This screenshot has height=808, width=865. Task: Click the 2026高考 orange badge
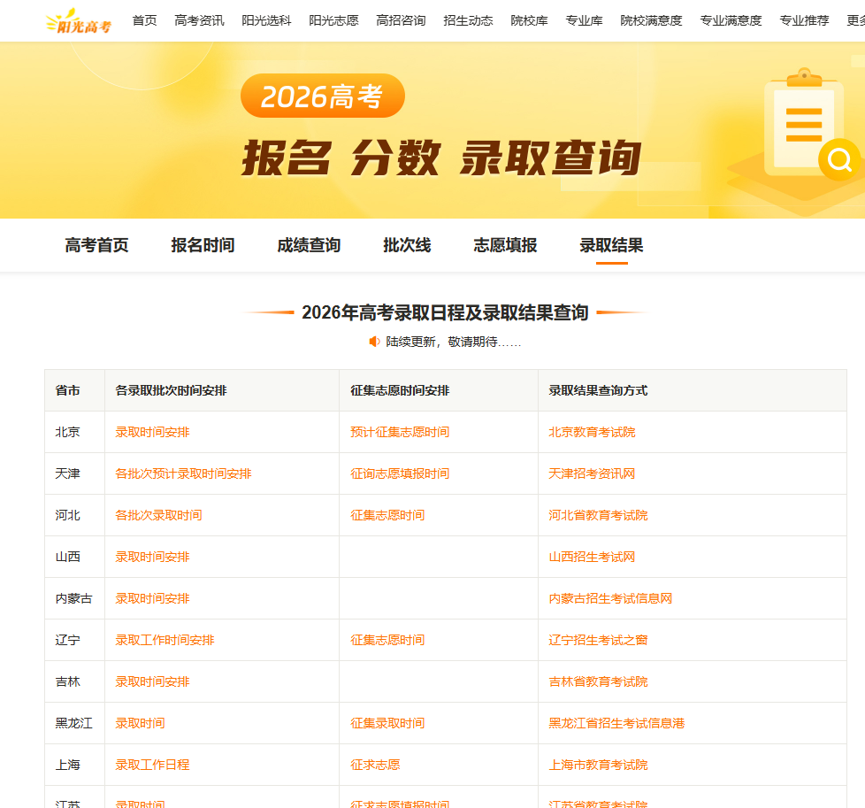click(323, 96)
